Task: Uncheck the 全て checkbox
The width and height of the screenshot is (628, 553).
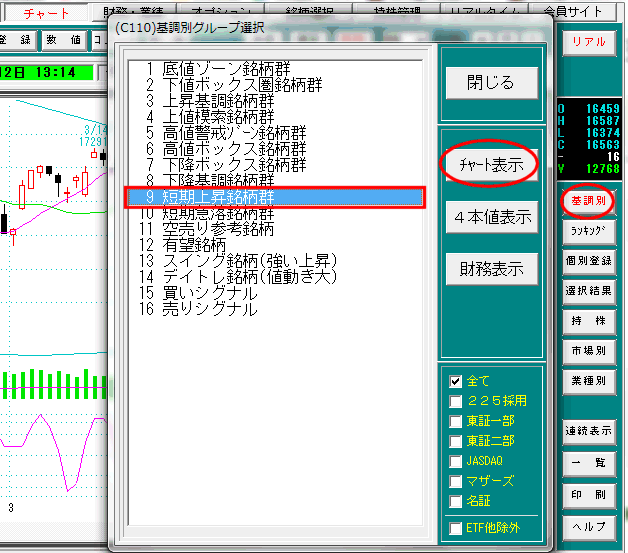Action: (x=455, y=381)
